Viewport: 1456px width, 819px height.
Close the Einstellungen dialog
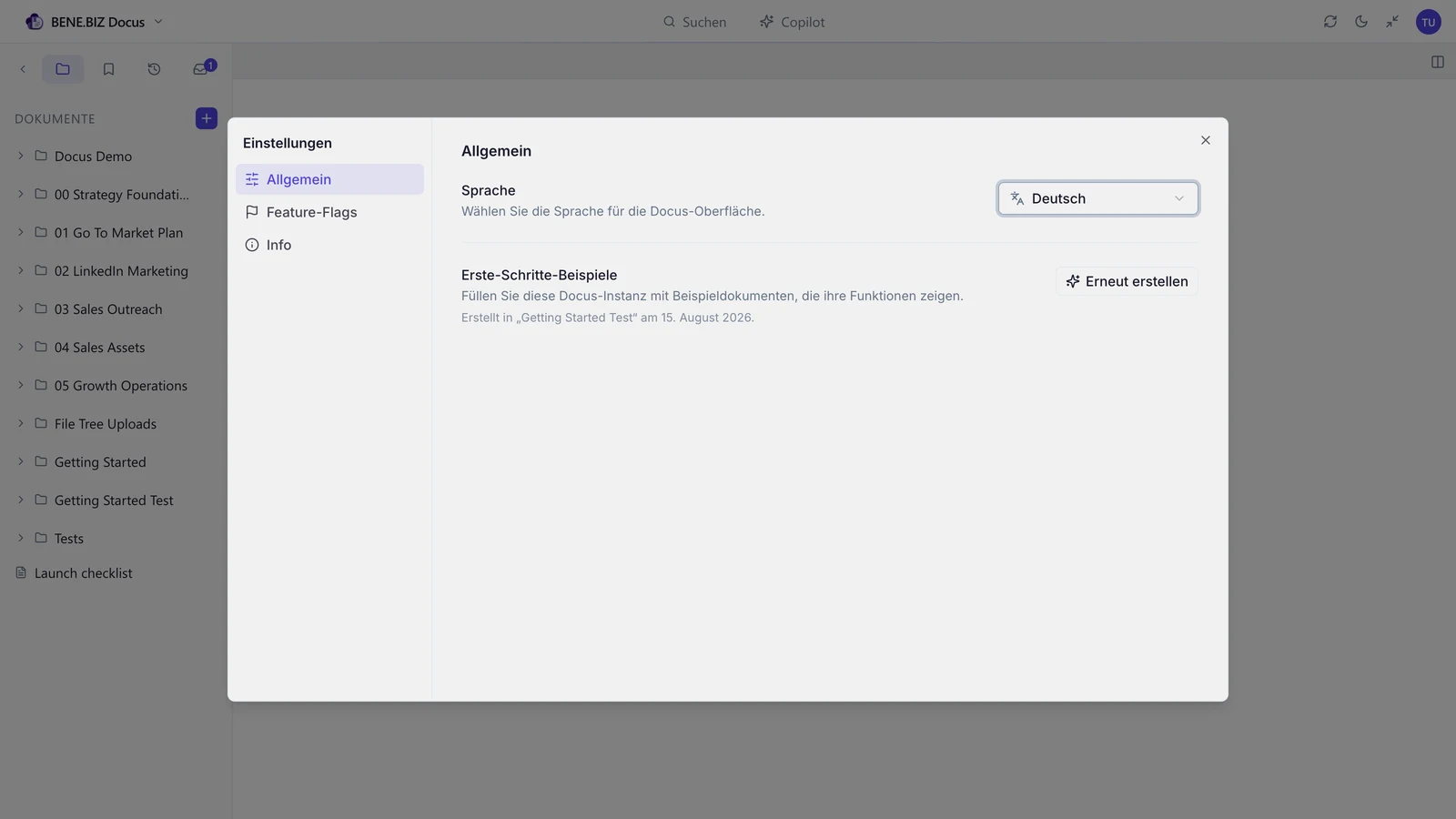click(x=1206, y=140)
